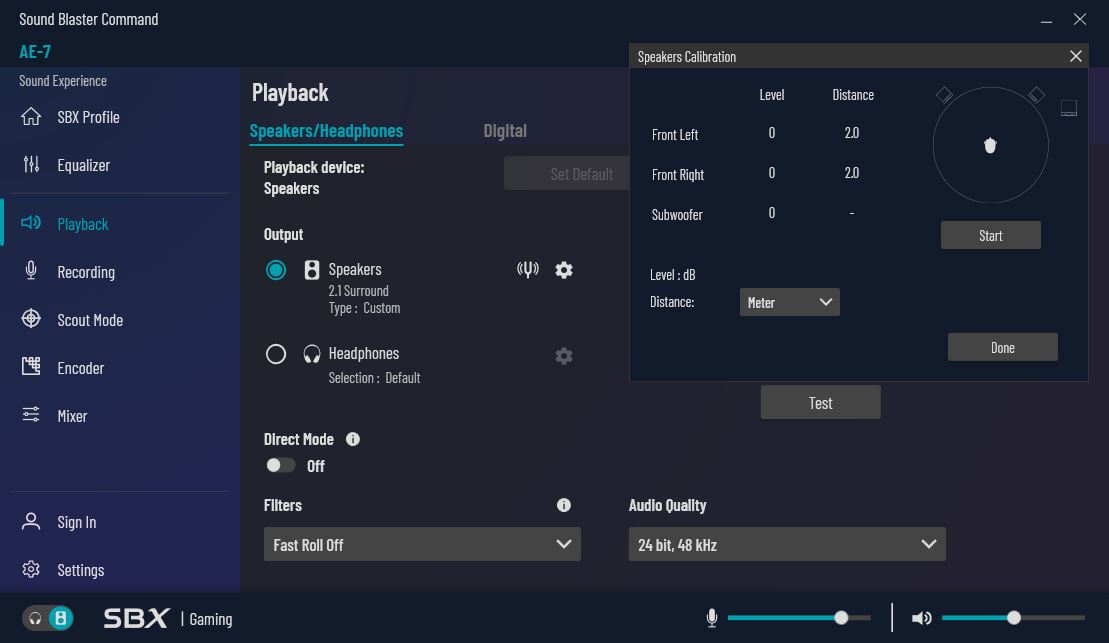Switch to the Digital tab
The width and height of the screenshot is (1109, 643).
click(505, 131)
